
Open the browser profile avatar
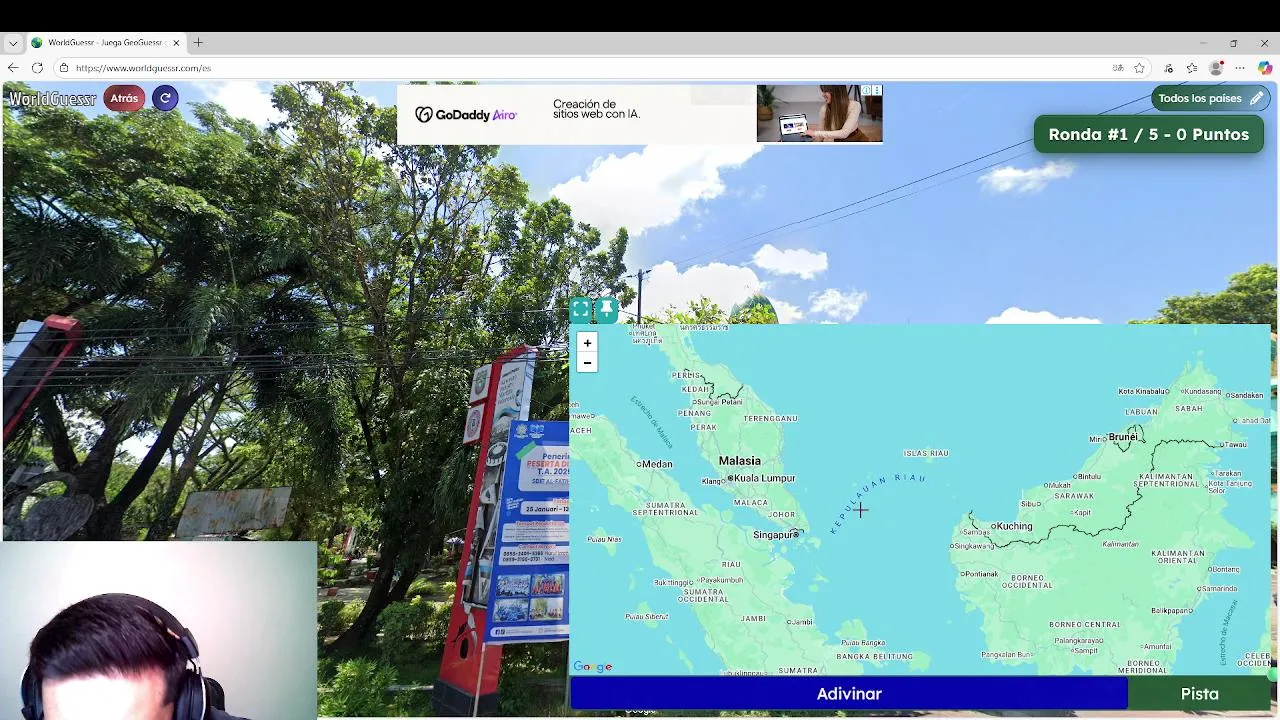click(x=1216, y=68)
